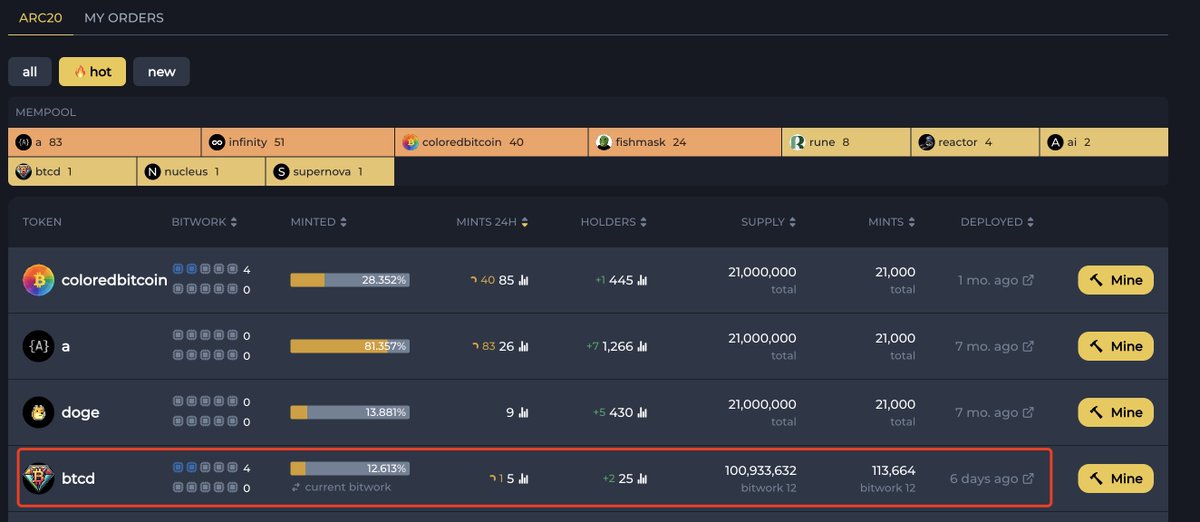Click the 1,266 holders count

pyautogui.click(x=618, y=346)
